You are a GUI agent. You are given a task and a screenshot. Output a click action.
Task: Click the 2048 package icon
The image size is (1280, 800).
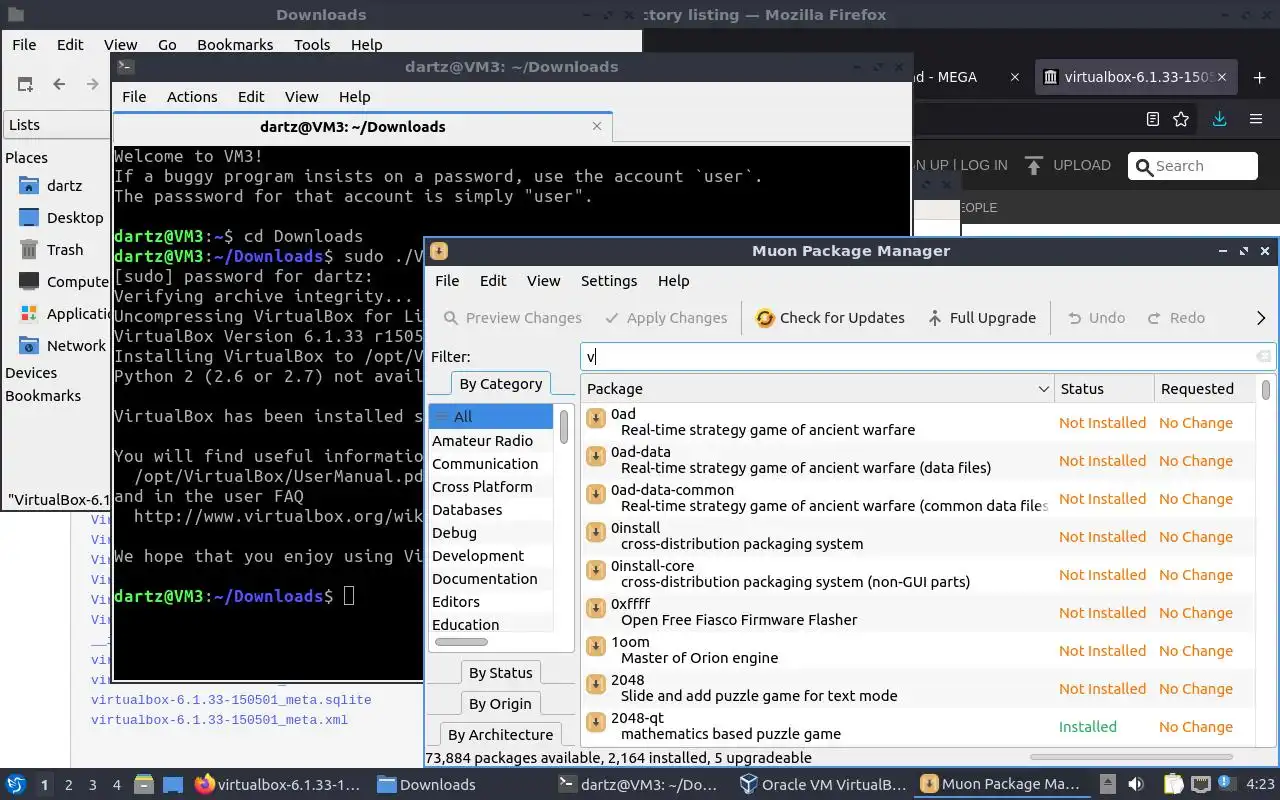click(x=596, y=684)
